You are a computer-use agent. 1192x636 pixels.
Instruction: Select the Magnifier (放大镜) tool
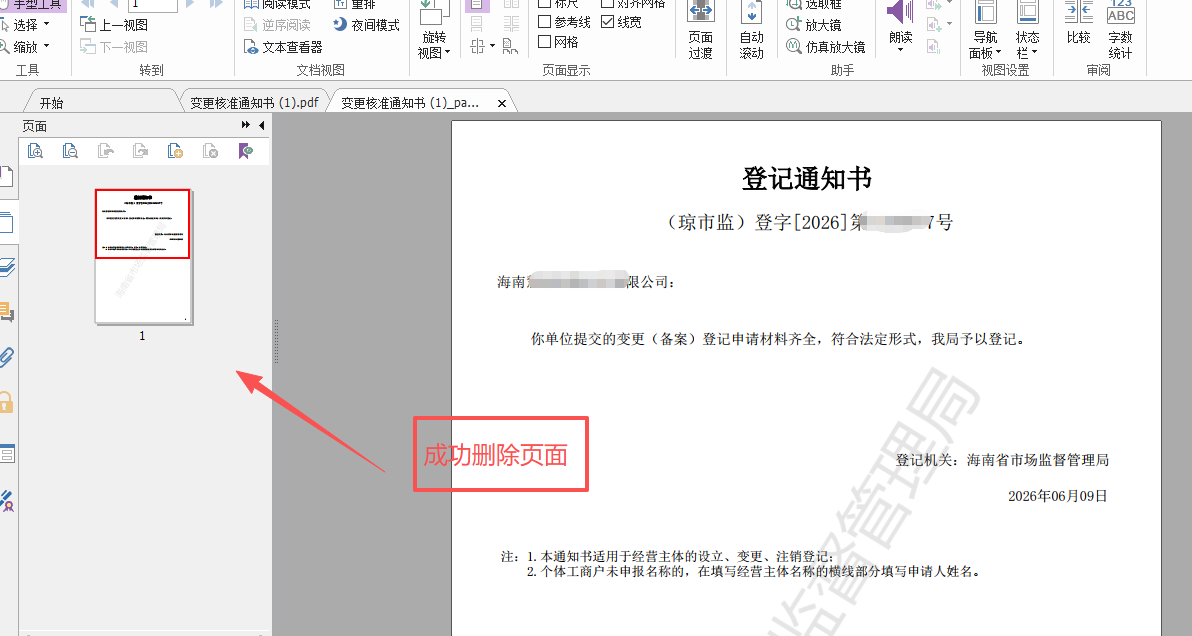(x=813, y=25)
